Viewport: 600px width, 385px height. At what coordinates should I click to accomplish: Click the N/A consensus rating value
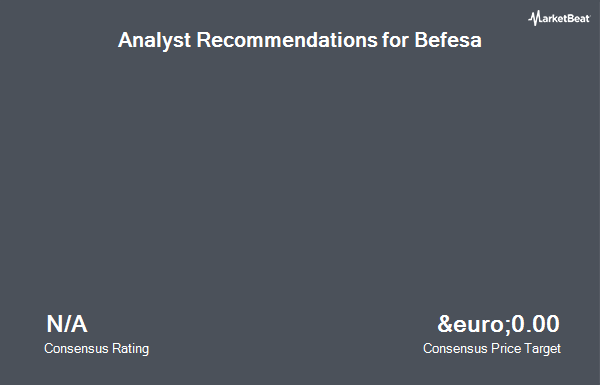coord(67,324)
